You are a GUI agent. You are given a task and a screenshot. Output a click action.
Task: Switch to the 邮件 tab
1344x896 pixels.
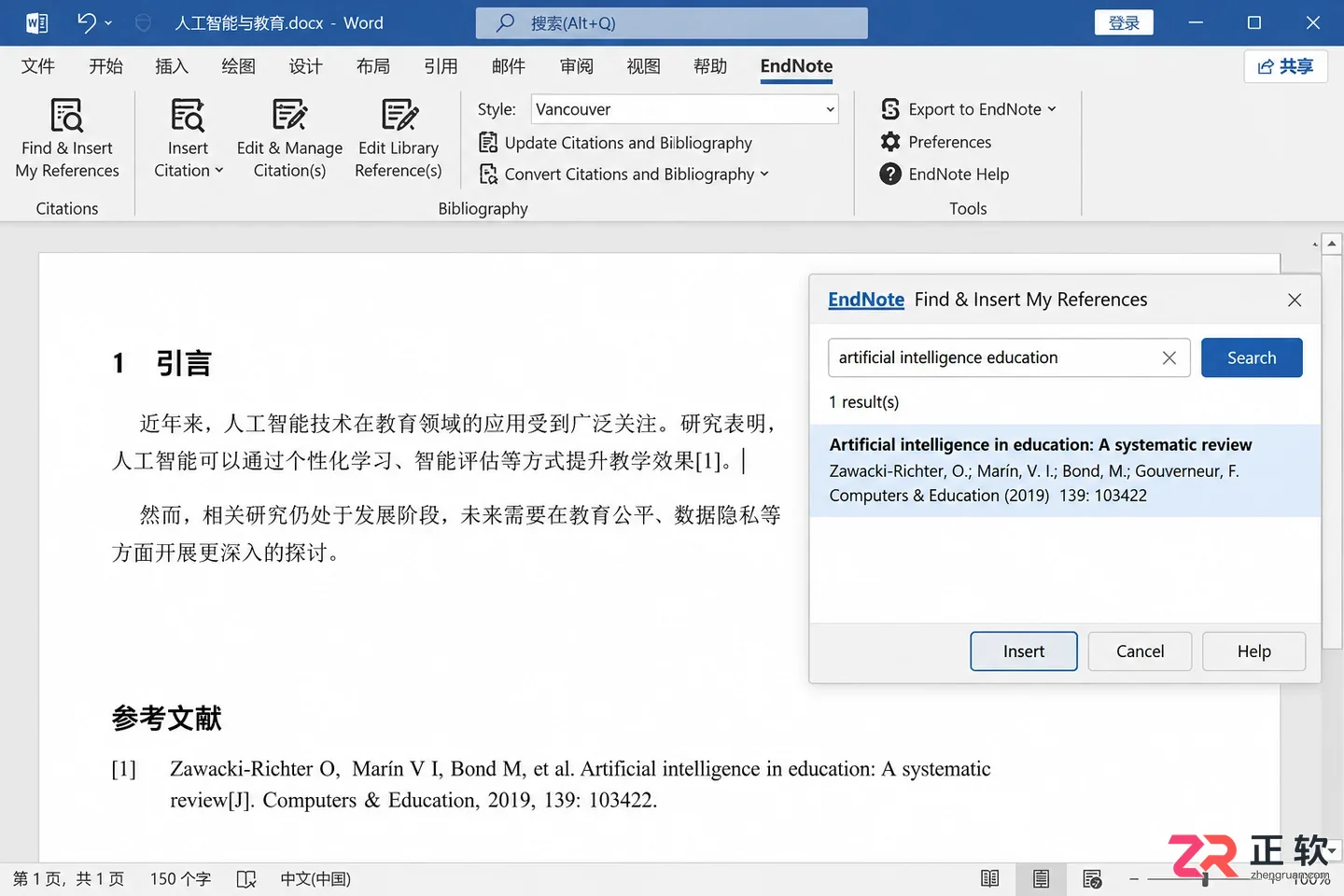click(x=509, y=66)
